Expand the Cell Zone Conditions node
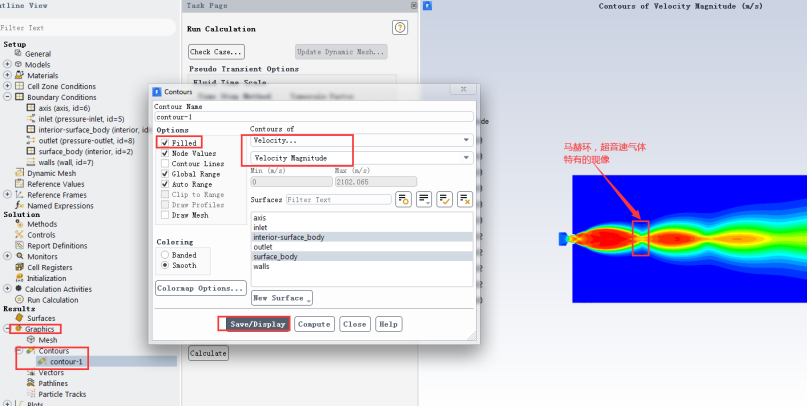Viewport: 807px width, 406px height. coord(7,86)
